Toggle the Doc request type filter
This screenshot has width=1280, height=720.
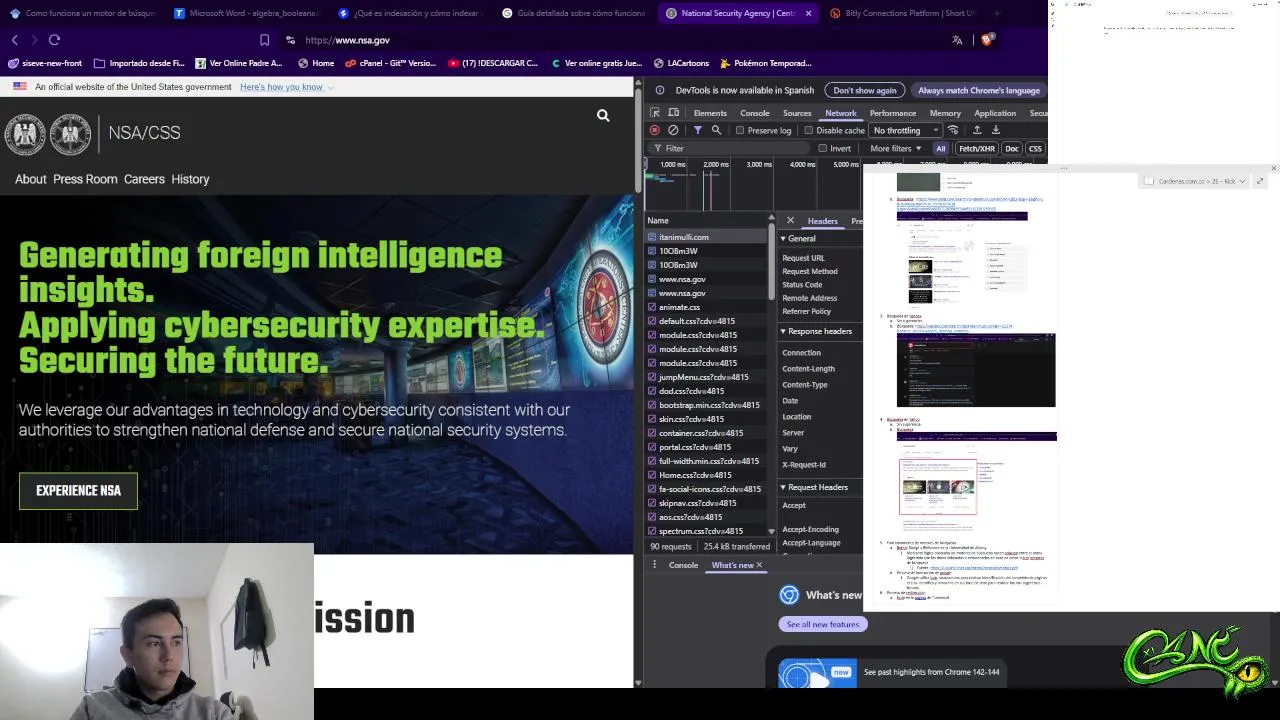(x=1012, y=149)
